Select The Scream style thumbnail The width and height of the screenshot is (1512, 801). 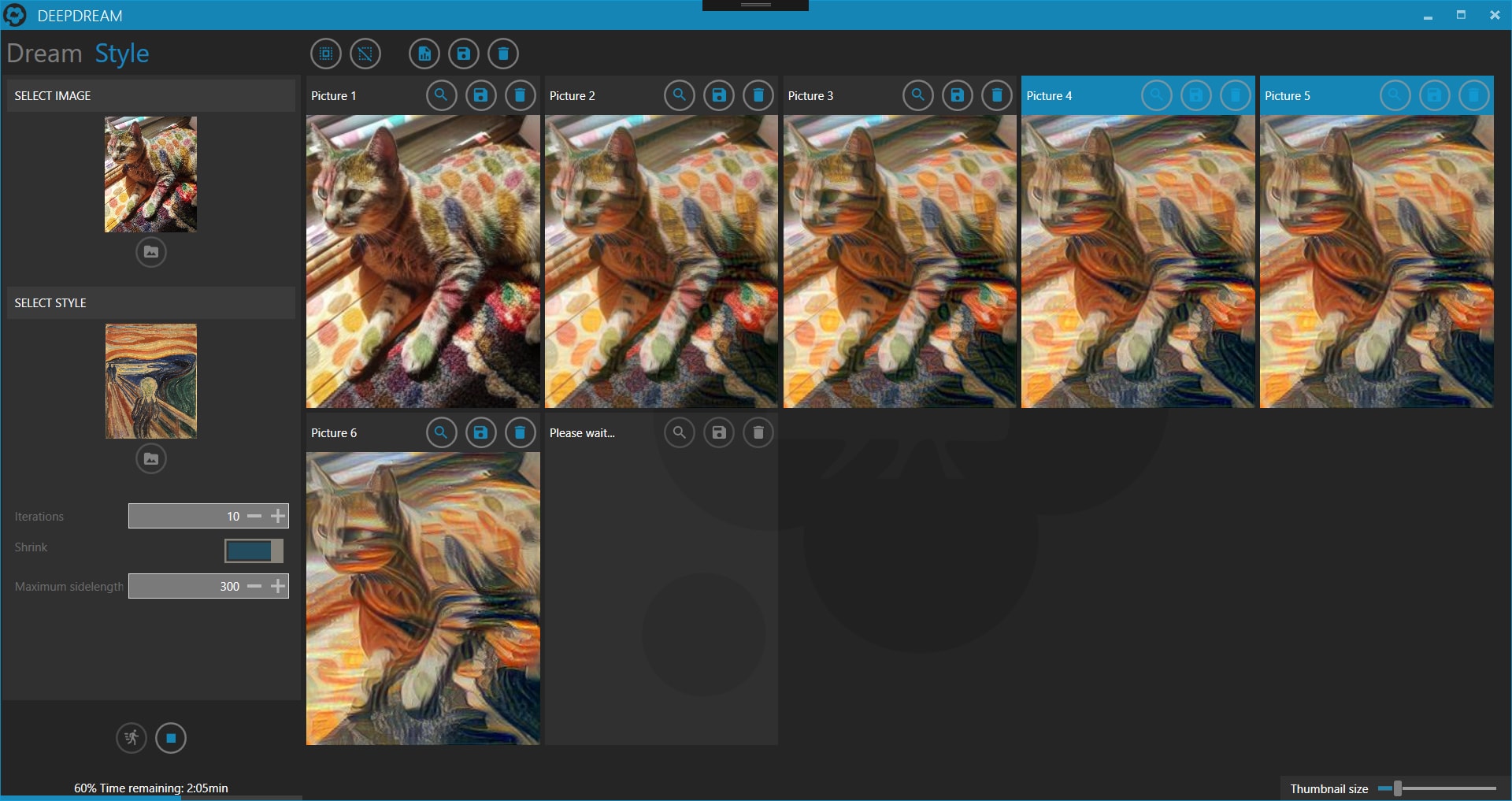pyautogui.click(x=151, y=381)
